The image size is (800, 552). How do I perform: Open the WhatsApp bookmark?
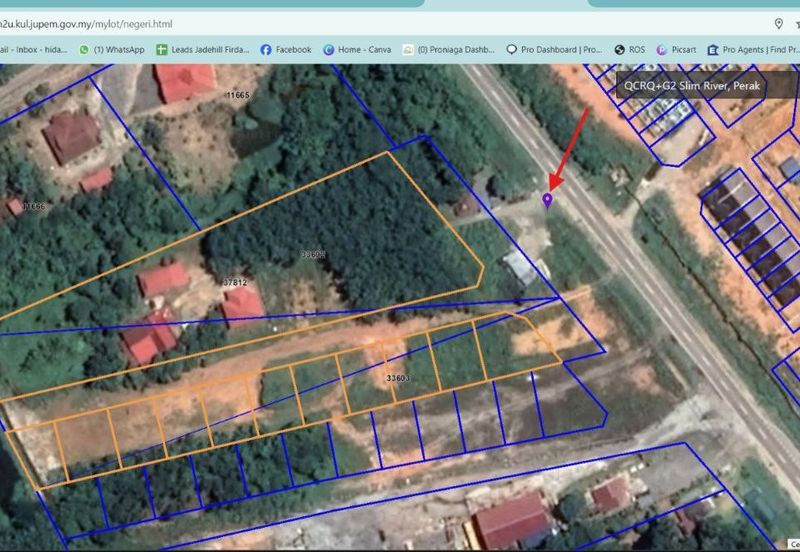point(111,49)
